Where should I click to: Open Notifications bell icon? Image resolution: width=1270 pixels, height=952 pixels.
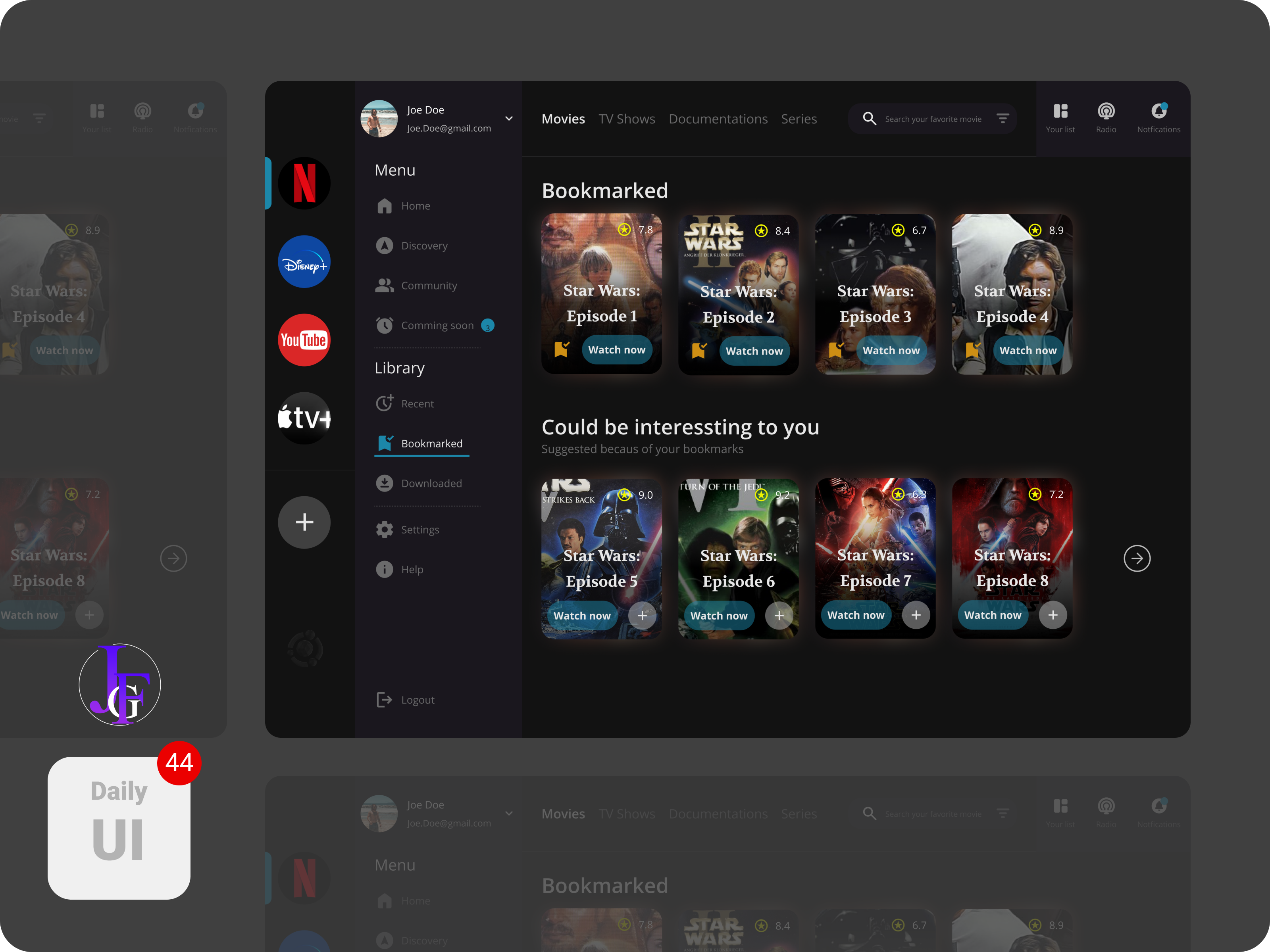pos(1158,111)
